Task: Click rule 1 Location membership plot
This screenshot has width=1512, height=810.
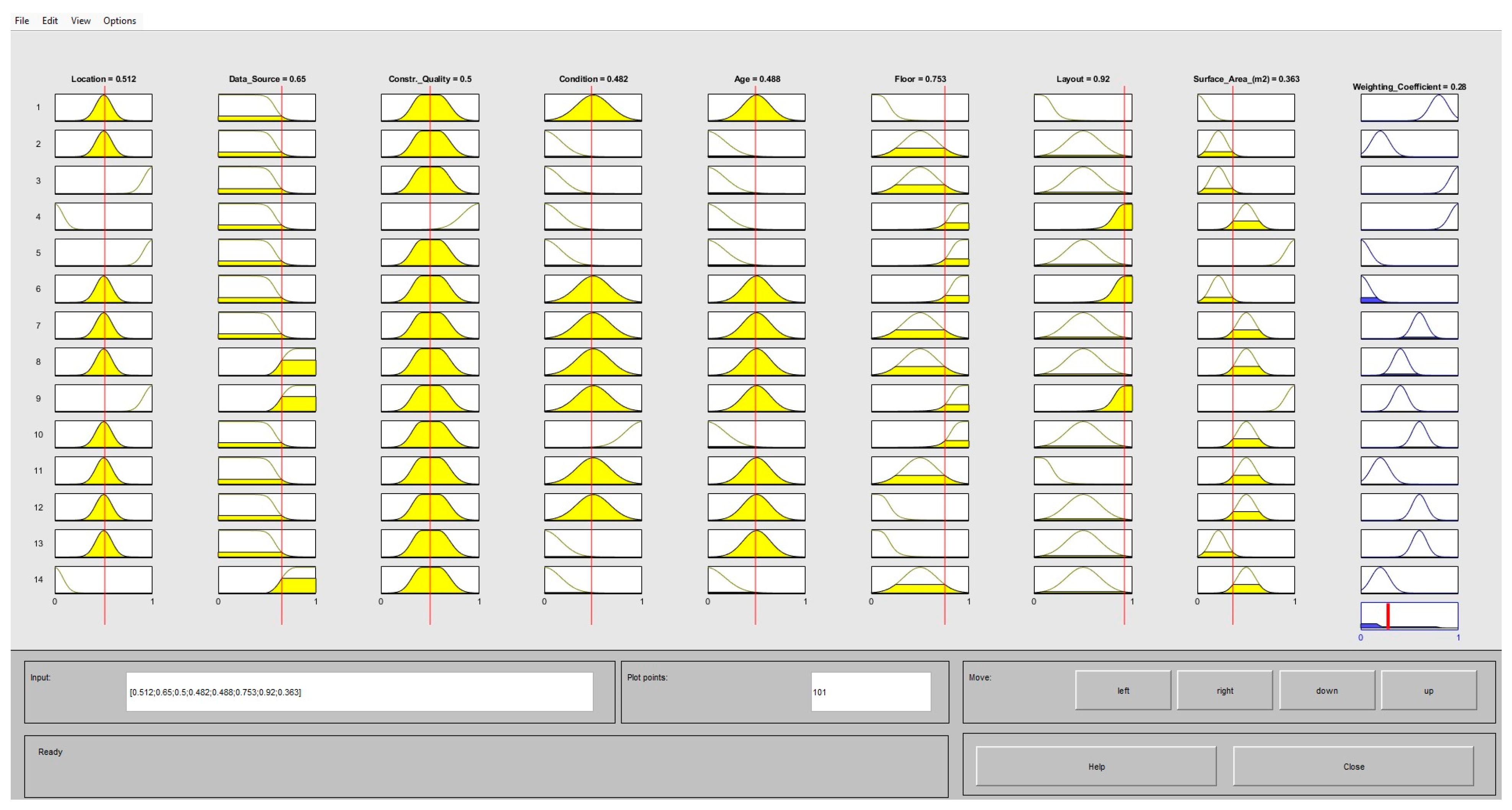Action: pyautogui.click(x=103, y=108)
